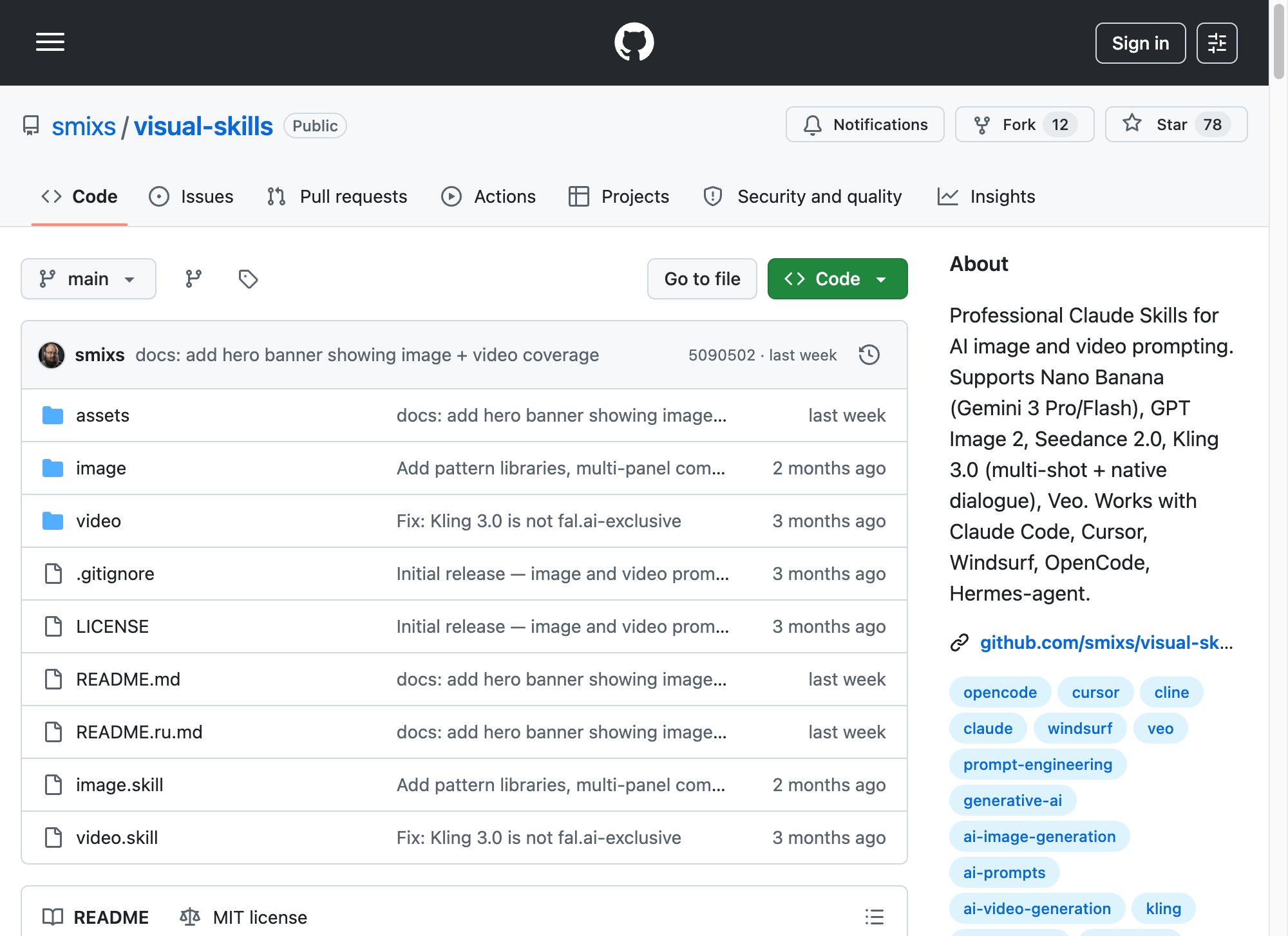Click the branches icon beside main
Viewport: 1288px width, 936px height.
[193, 279]
